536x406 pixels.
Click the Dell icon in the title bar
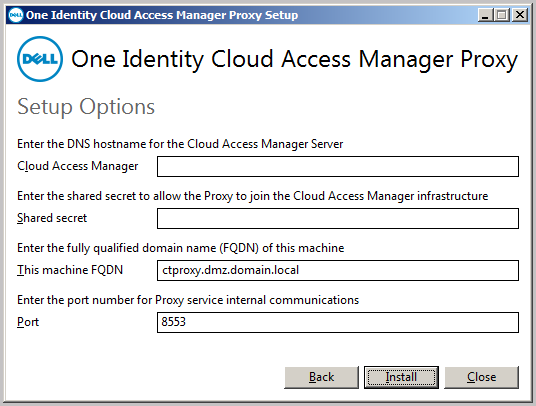[15, 15]
